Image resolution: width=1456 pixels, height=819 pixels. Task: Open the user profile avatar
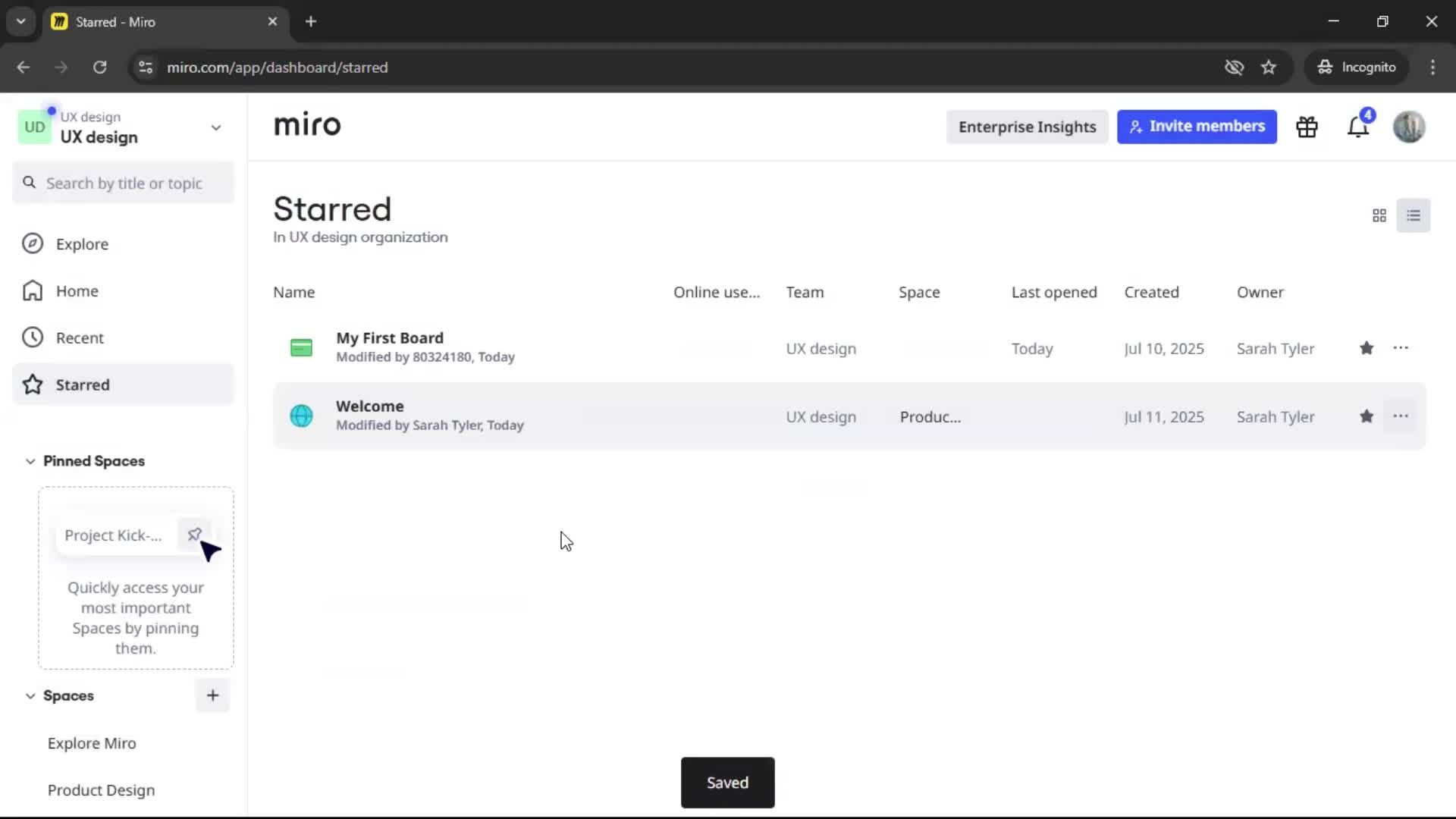(1409, 127)
